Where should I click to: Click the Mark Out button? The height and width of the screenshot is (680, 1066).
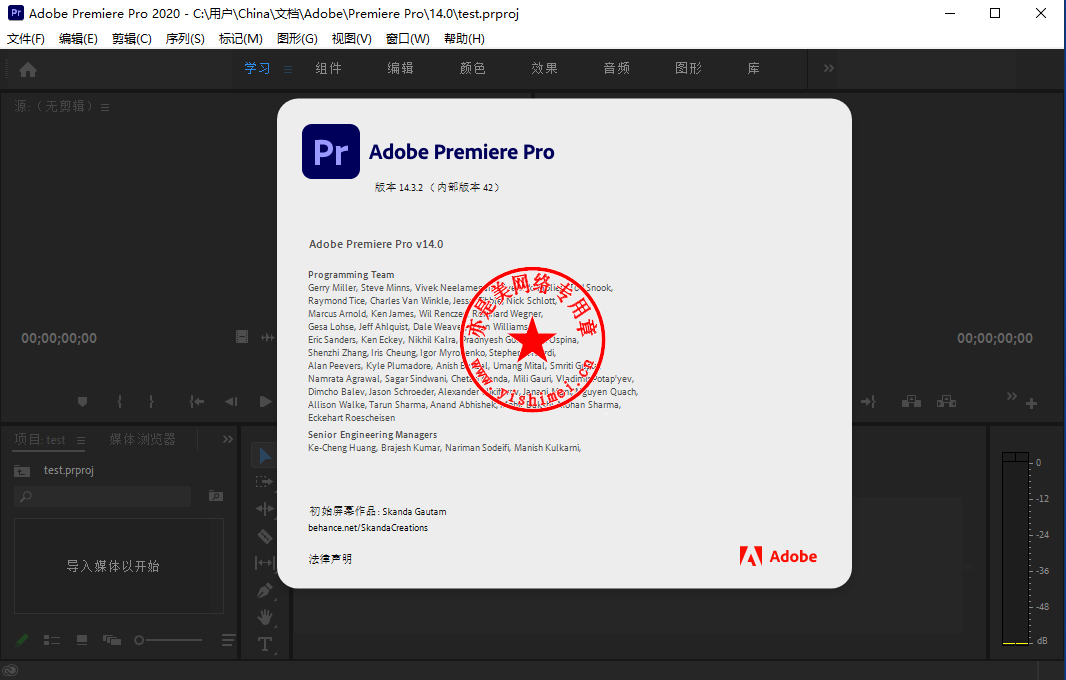point(151,402)
